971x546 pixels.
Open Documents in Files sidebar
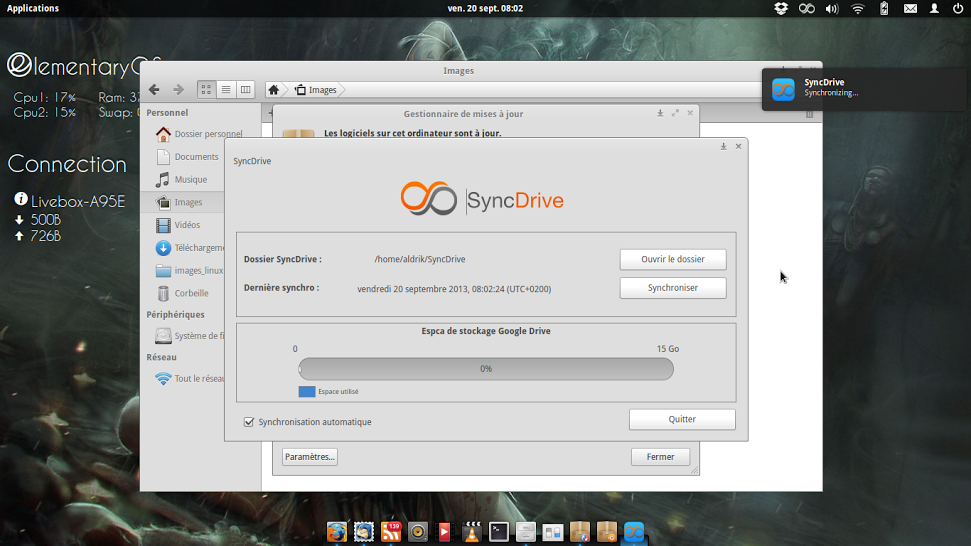click(188, 157)
